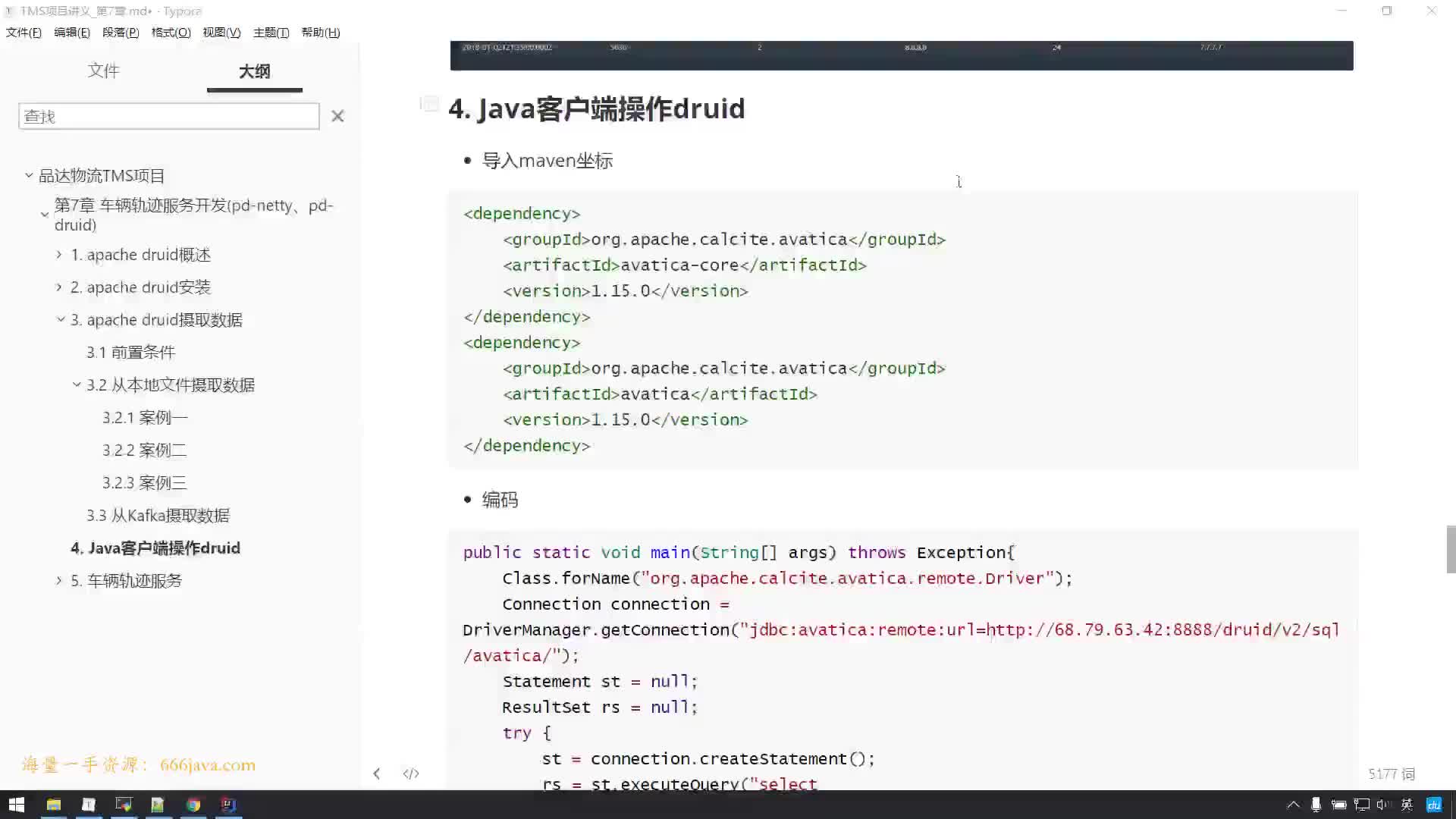This screenshot has width=1456, height=819.
Task: Click the dark table image at top
Action: point(902,55)
